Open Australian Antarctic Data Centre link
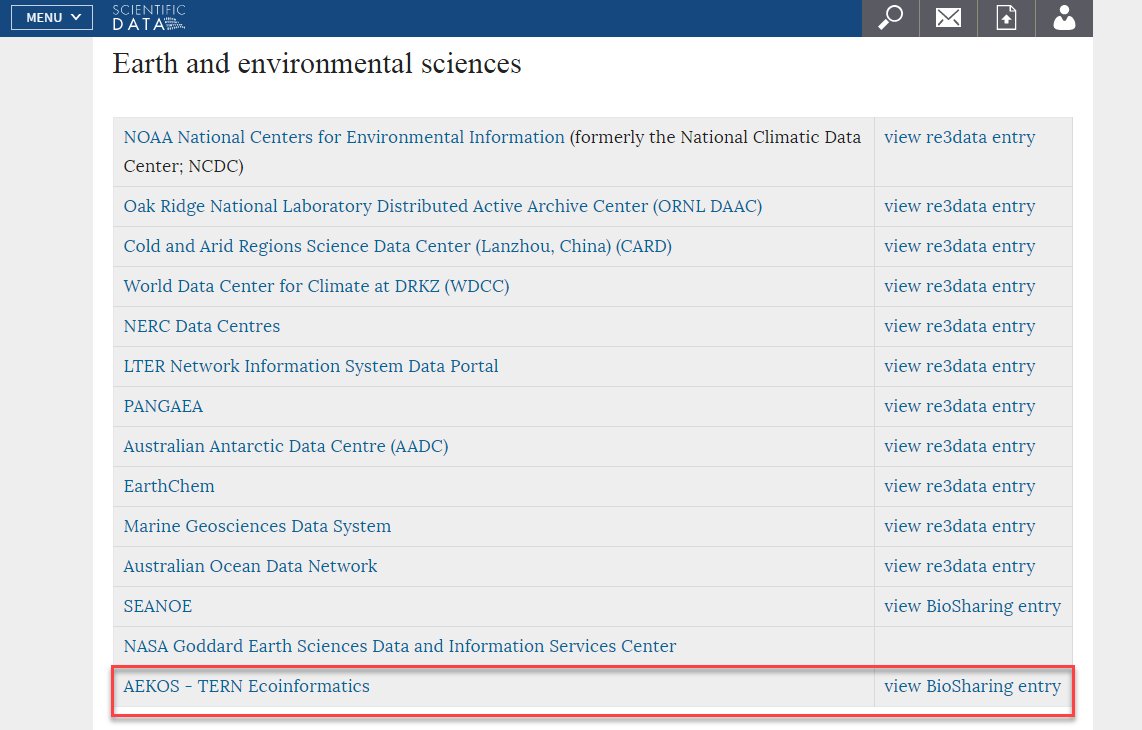Screen dimensions: 1142x730 tap(286, 447)
